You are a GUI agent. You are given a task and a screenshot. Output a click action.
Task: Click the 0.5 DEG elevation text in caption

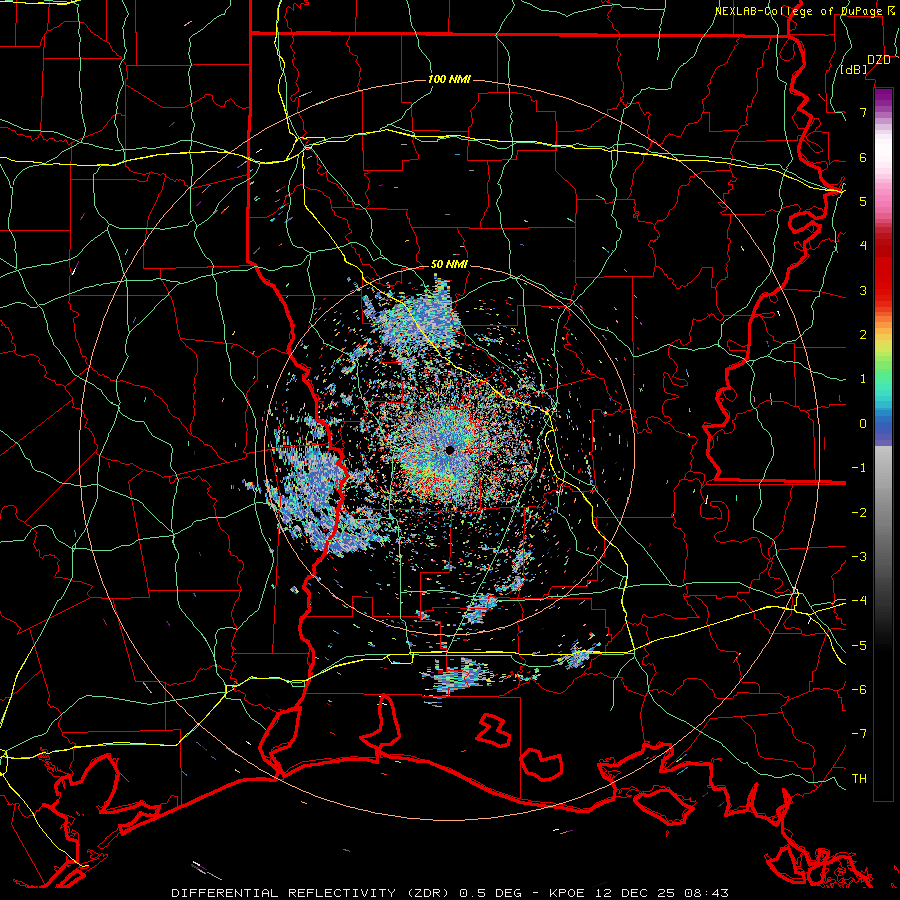[491, 893]
